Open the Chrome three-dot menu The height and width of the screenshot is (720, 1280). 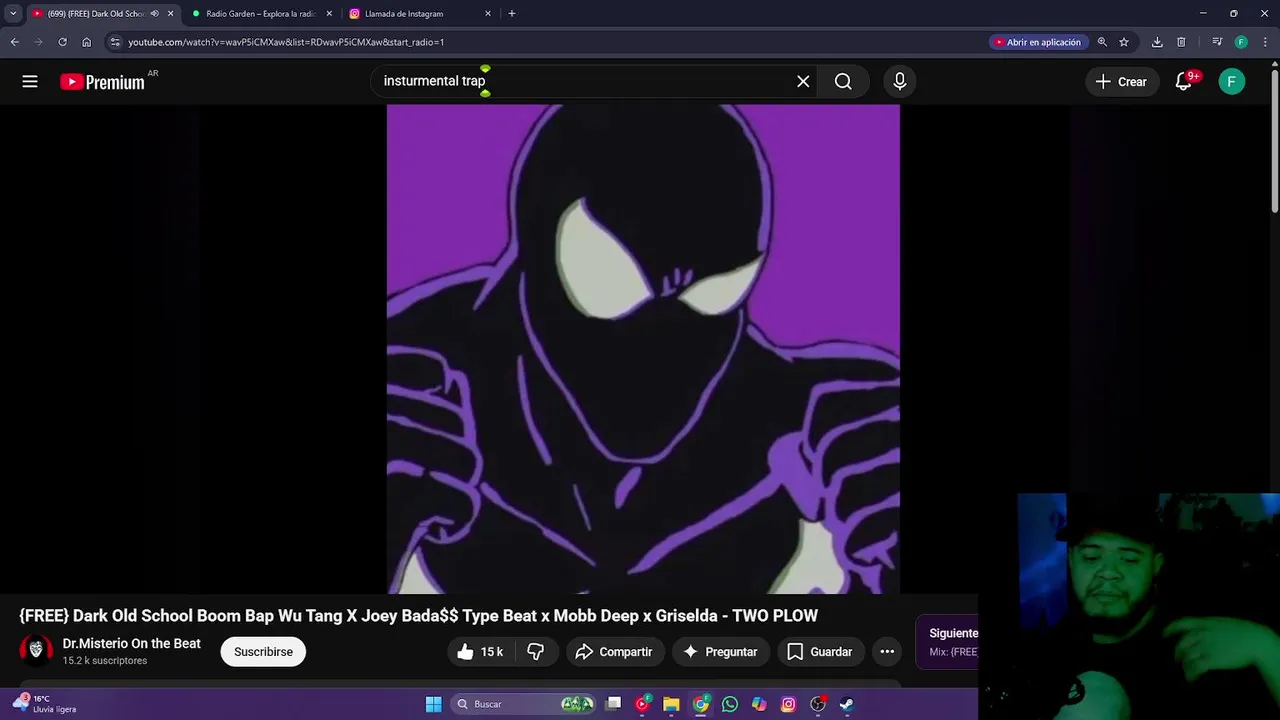1265,42
